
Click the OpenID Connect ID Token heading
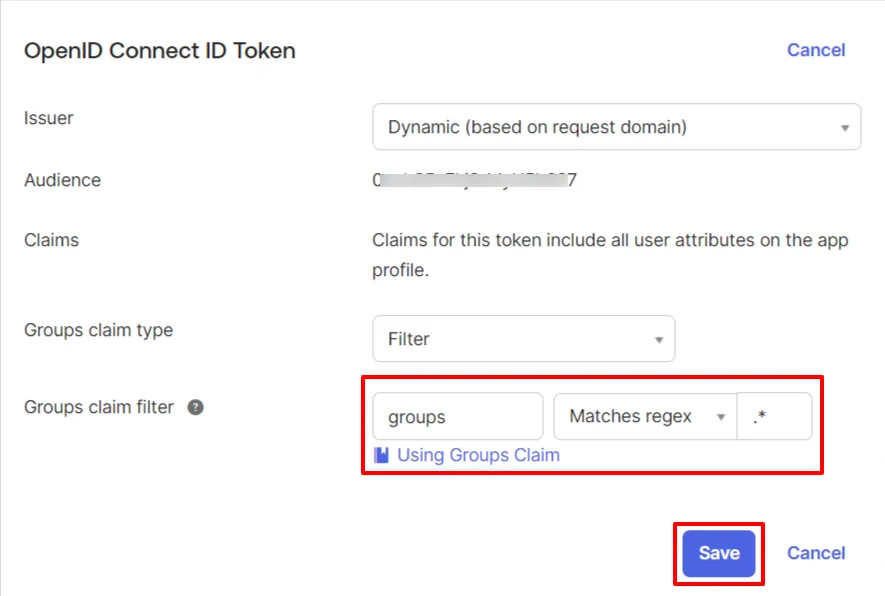159,50
